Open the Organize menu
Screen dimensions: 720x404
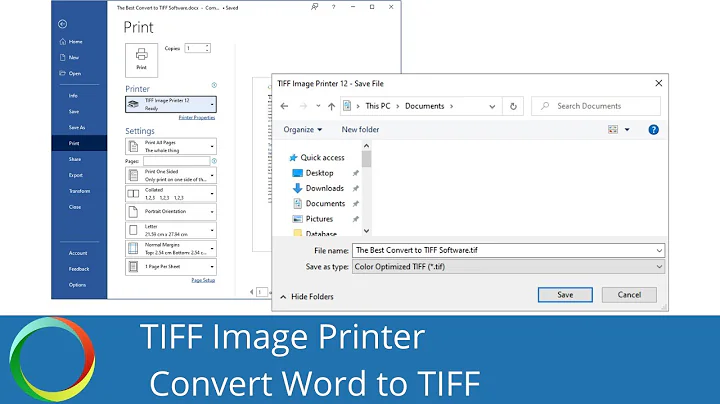[x=303, y=129]
